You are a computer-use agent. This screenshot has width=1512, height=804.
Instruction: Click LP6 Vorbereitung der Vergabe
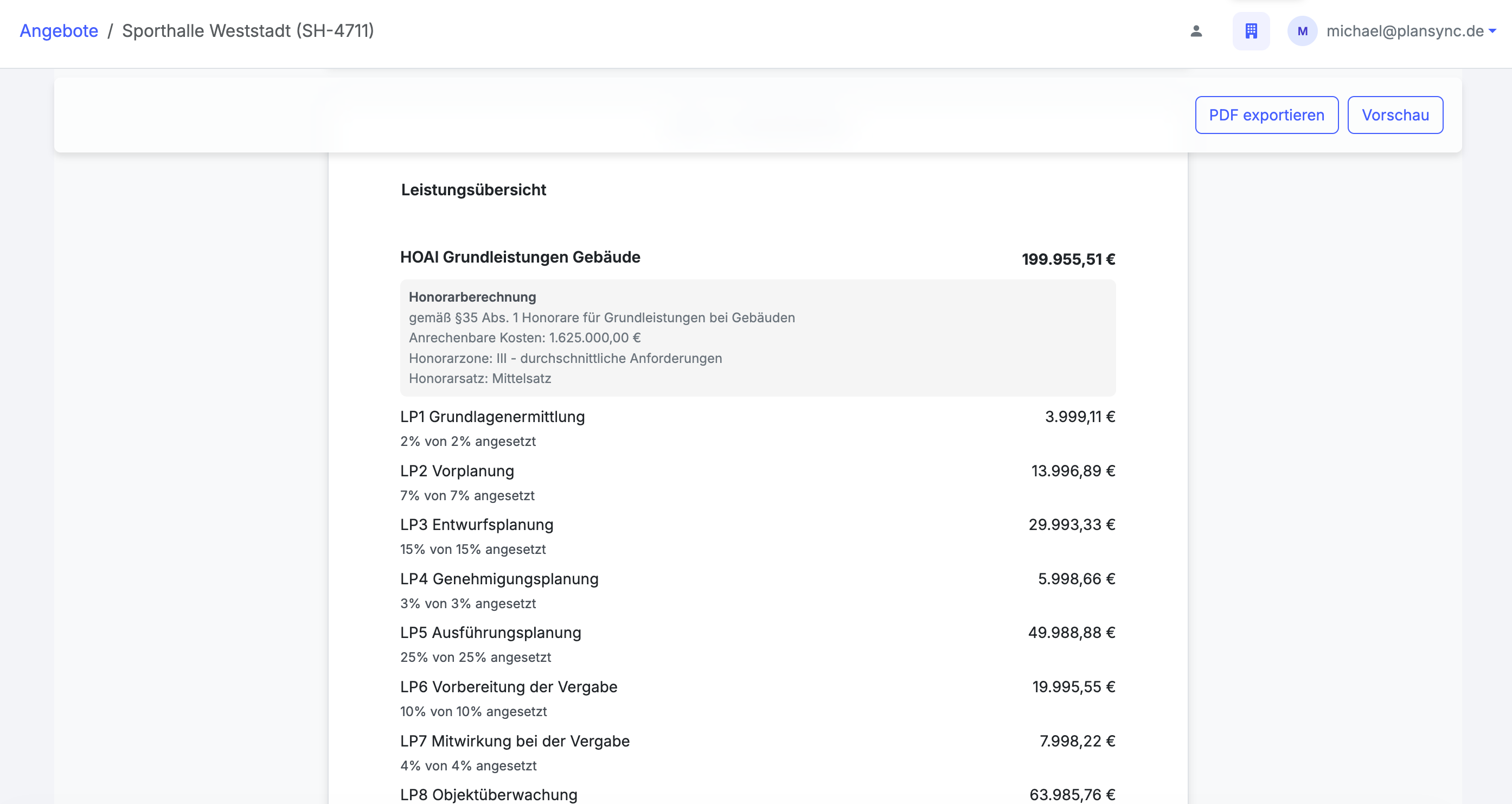(x=508, y=687)
